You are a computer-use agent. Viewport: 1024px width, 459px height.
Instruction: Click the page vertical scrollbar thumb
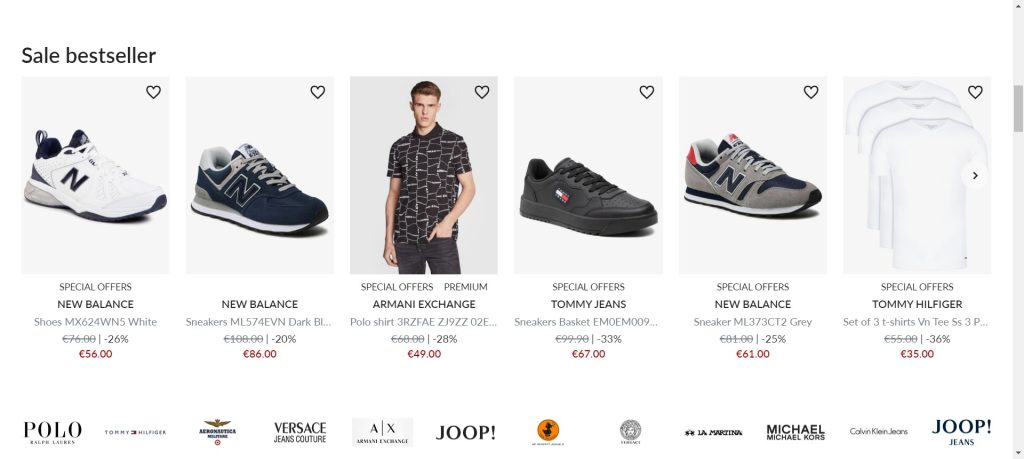(x=1018, y=108)
